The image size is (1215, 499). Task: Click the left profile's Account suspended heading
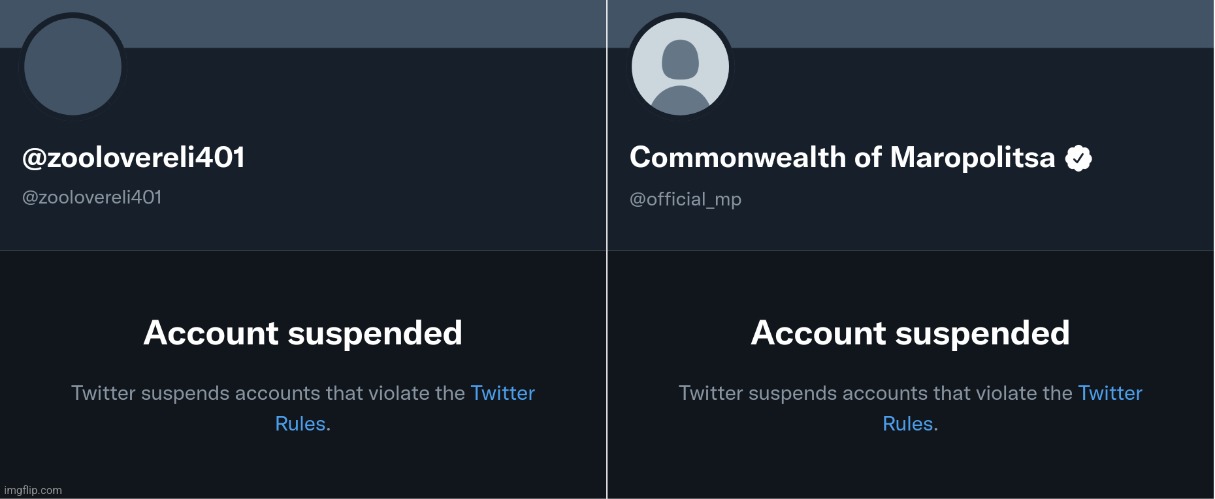[x=303, y=333]
